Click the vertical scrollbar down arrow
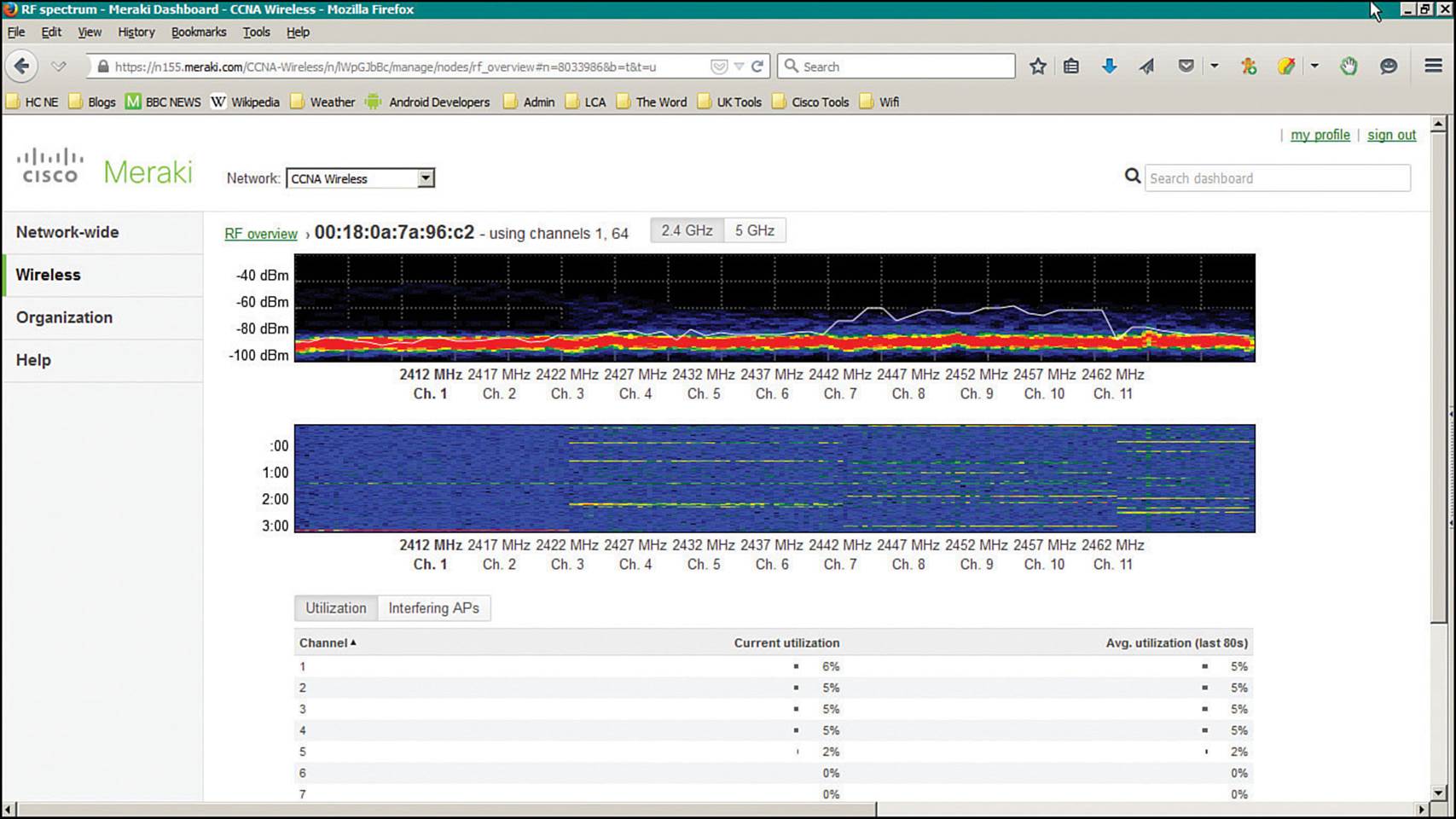The image size is (1456, 819). (x=1438, y=793)
